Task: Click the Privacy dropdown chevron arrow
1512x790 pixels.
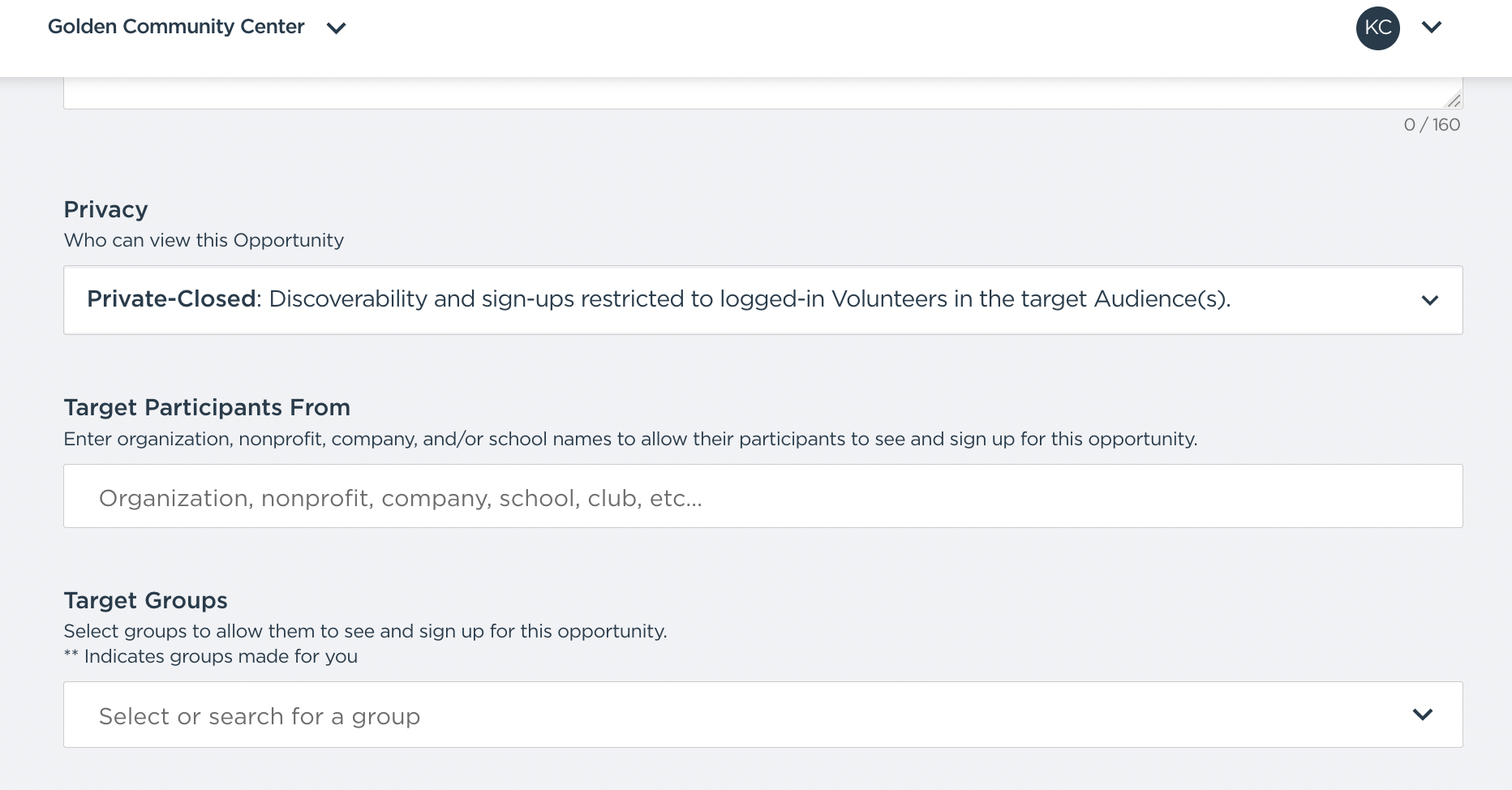Action: [x=1429, y=300]
